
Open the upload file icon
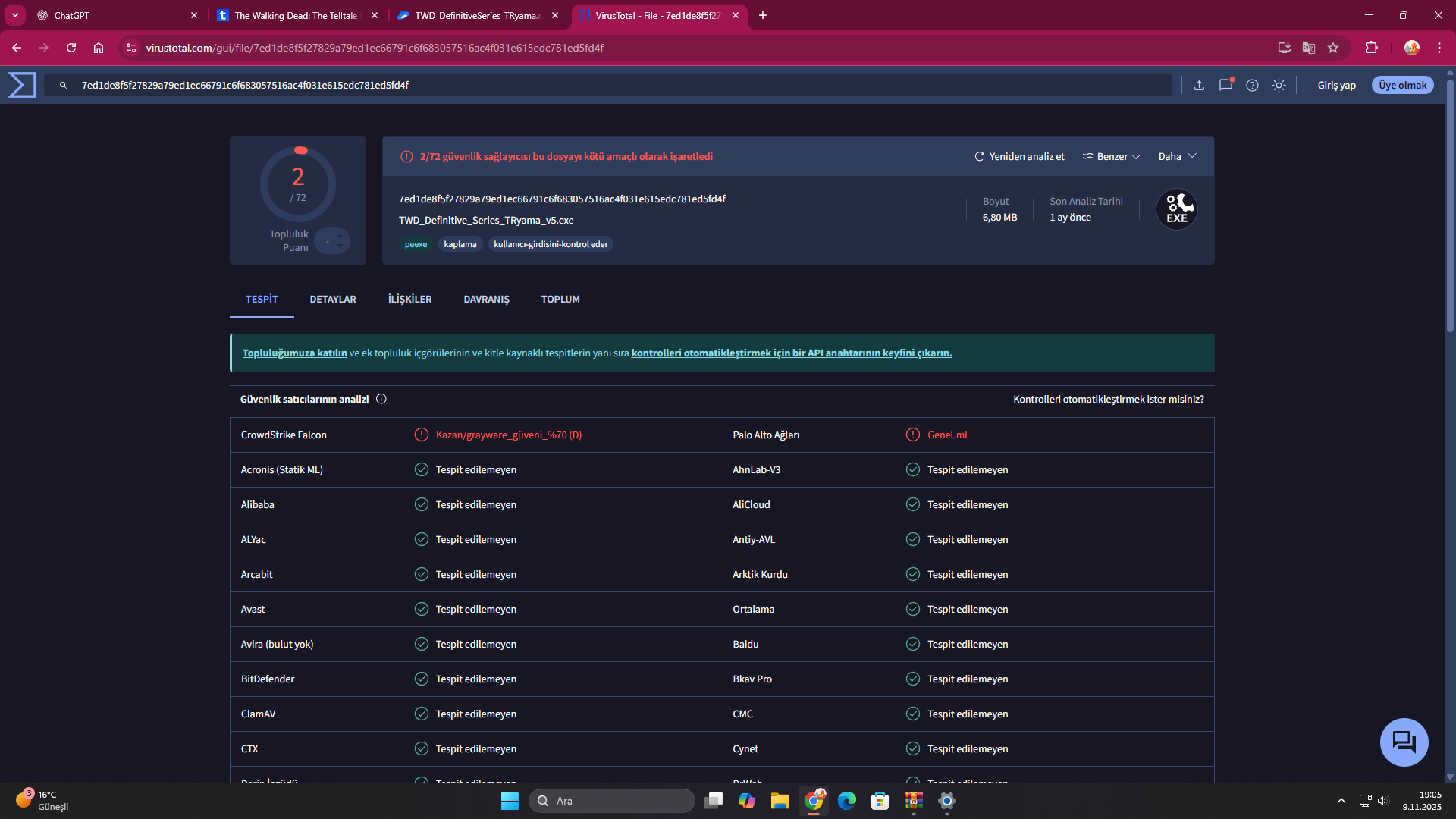click(x=1199, y=86)
